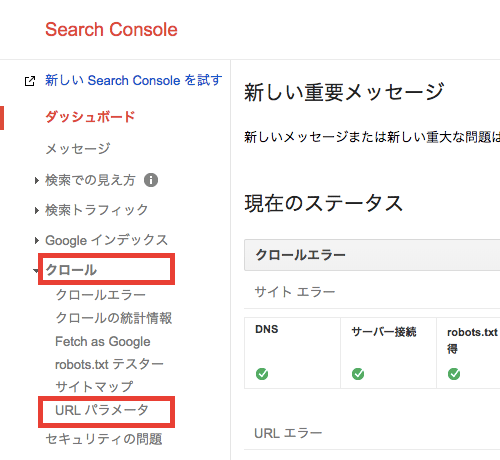Click the サーバー接続 status cell label
Image resolution: width=500 pixels, height=460 pixels.
(384, 332)
